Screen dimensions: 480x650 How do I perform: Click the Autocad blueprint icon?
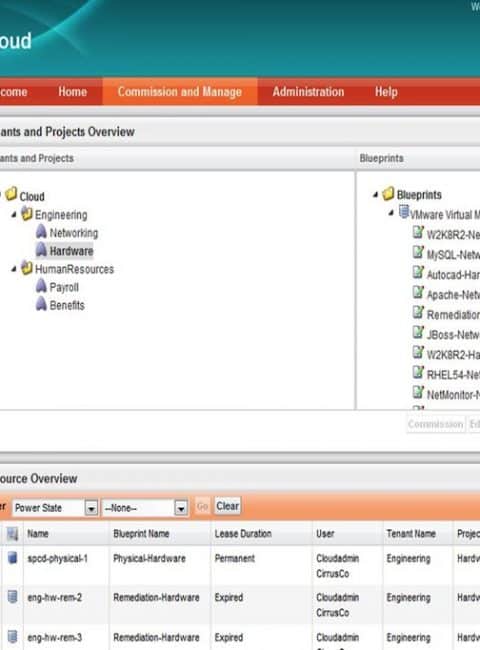418,272
